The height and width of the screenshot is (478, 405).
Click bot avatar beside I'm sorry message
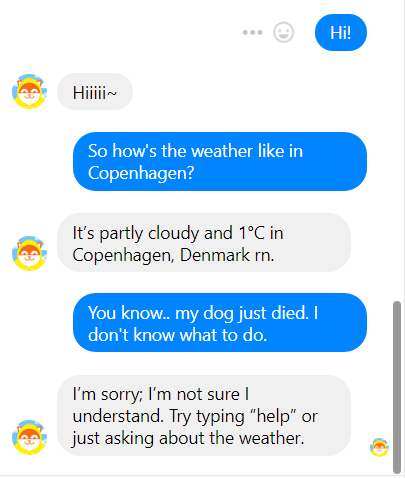point(29,437)
